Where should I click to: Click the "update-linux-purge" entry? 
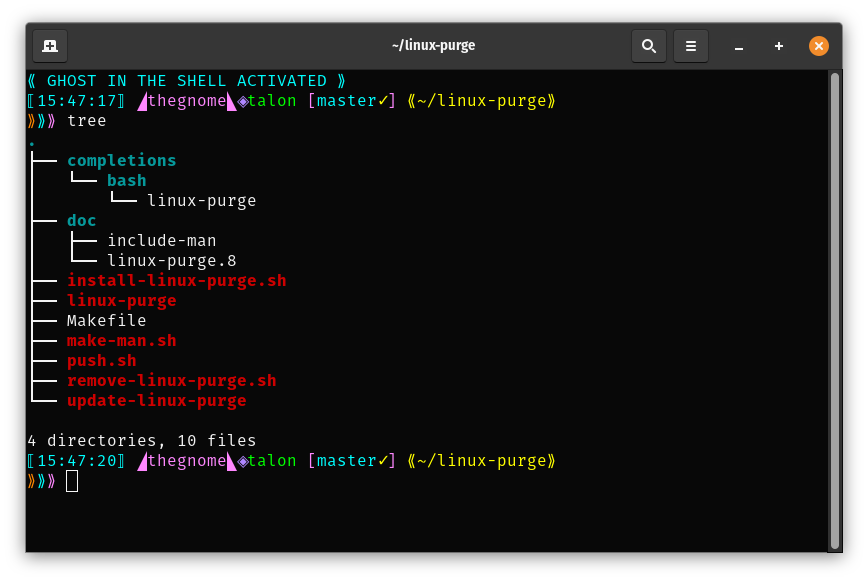pyautogui.click(x=157, y=401)
